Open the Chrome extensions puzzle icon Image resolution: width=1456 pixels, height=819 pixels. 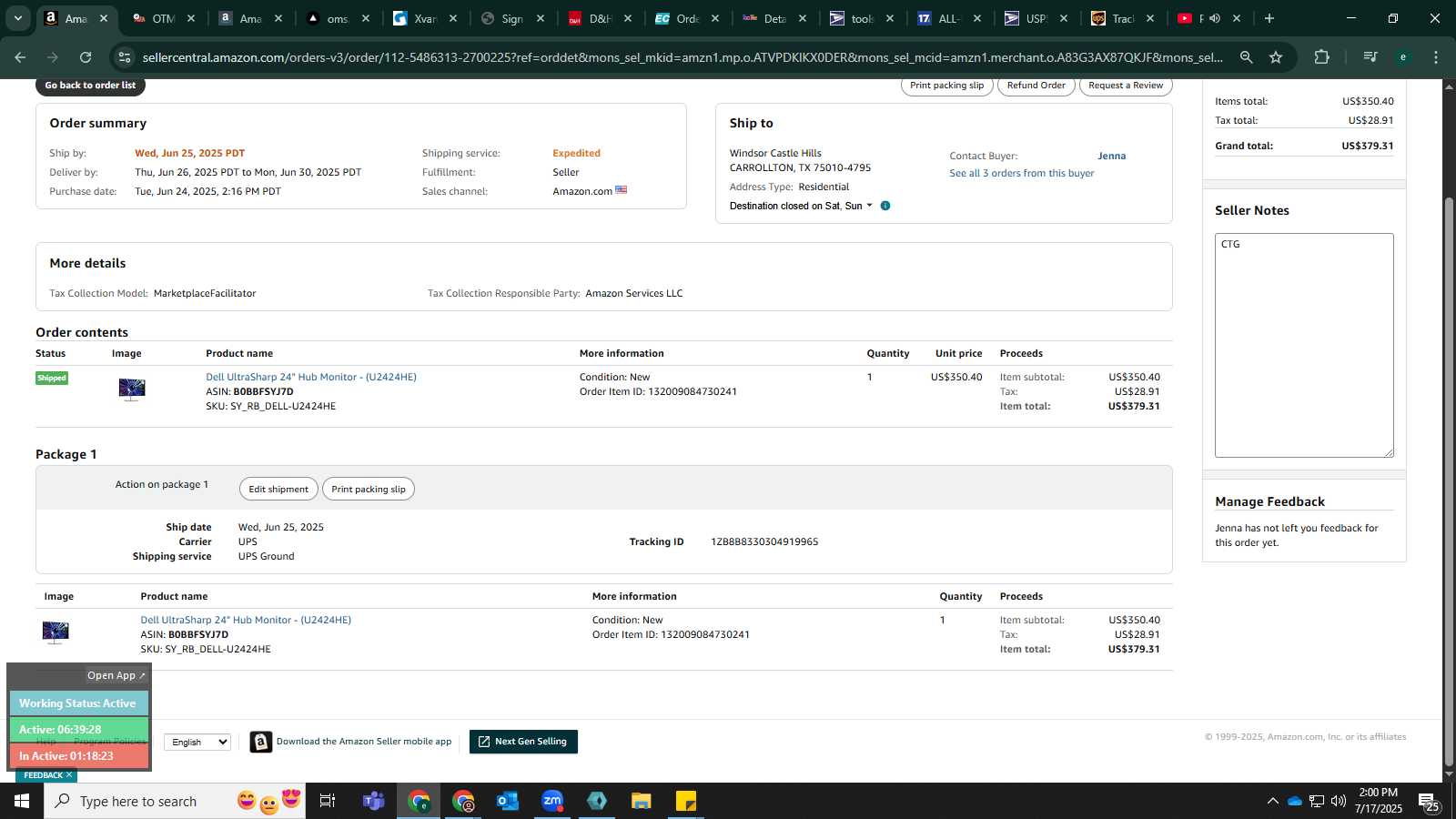point(1321,57)
